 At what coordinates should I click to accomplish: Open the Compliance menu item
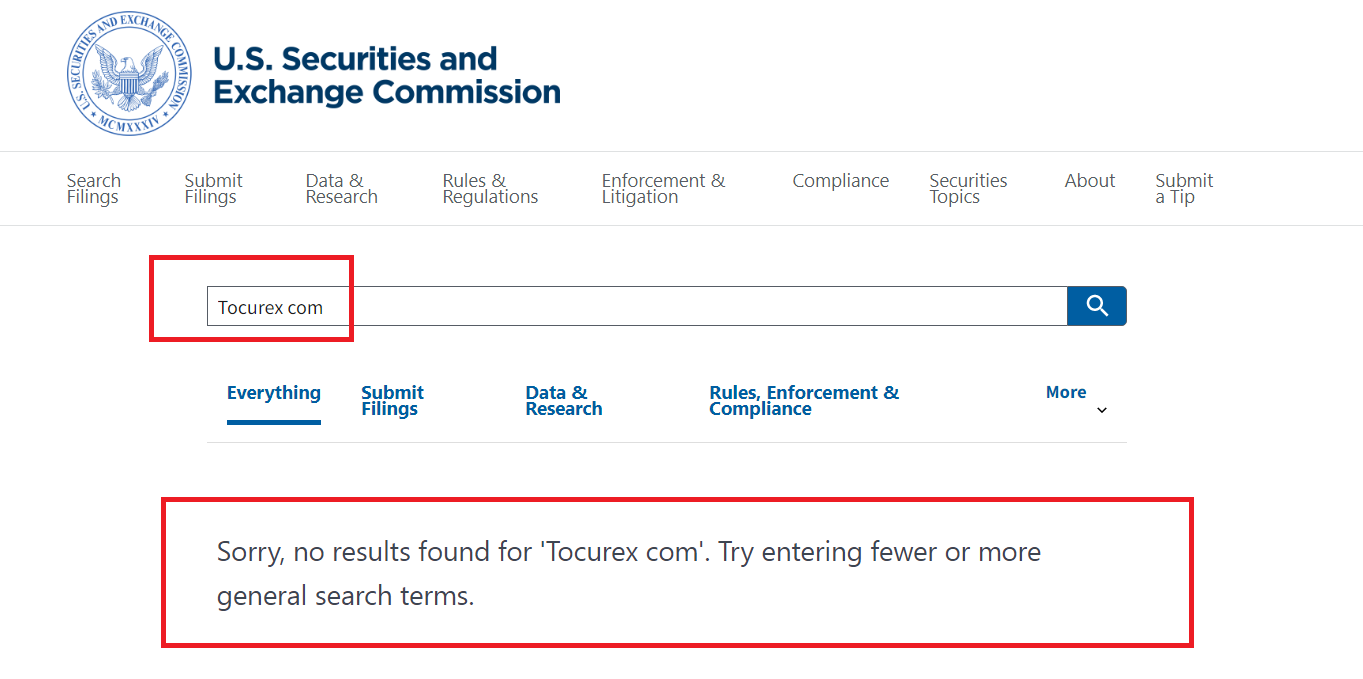click(841, 181)
